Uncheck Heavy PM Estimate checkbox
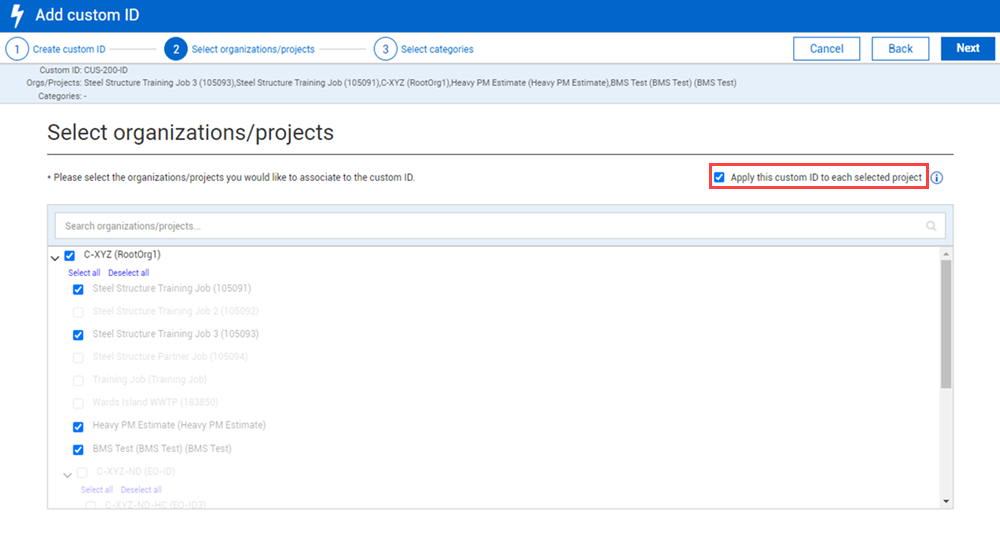The width and height of the screenshot is (1000, 536). (78, 426)
